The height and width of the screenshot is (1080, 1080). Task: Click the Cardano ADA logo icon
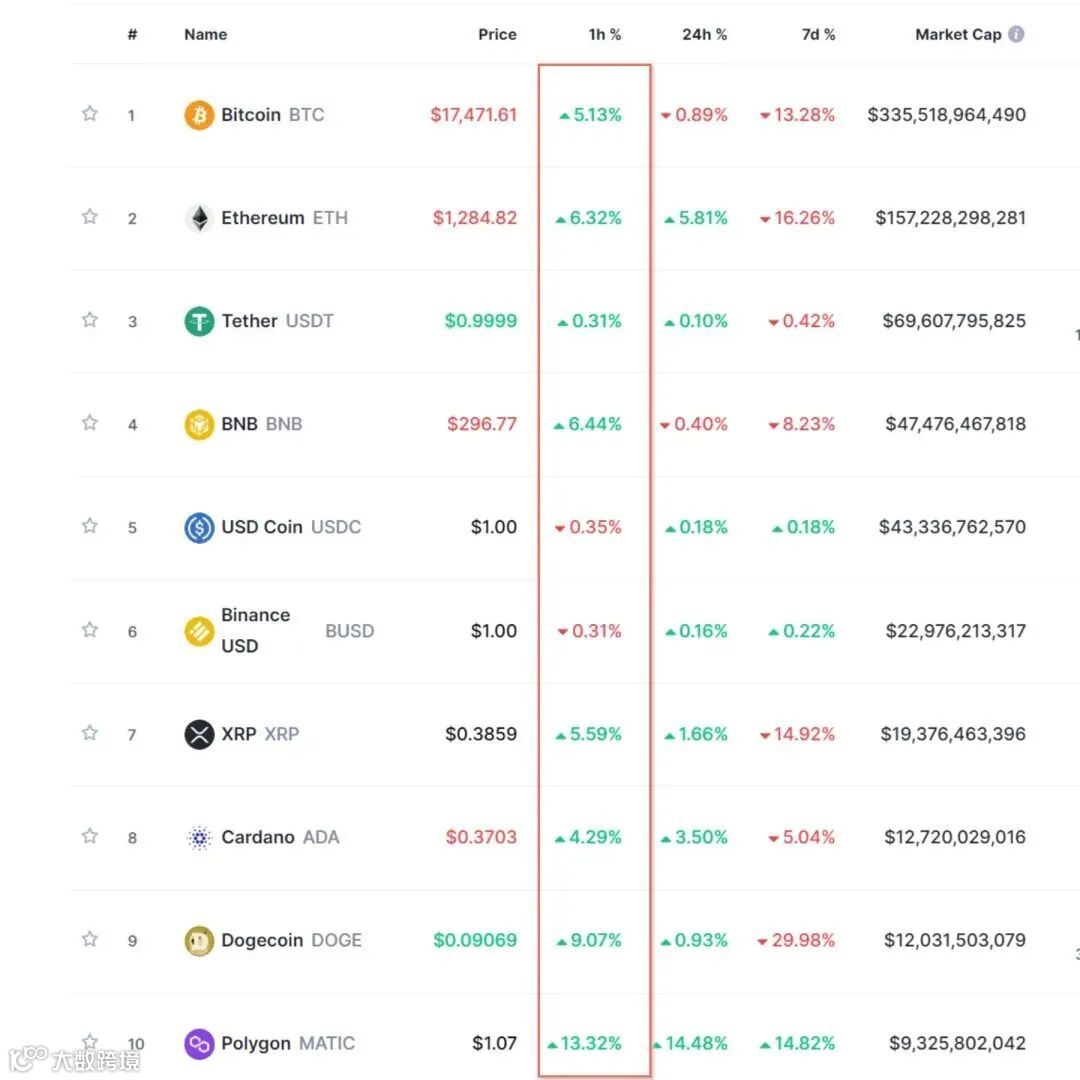(199, 837)
